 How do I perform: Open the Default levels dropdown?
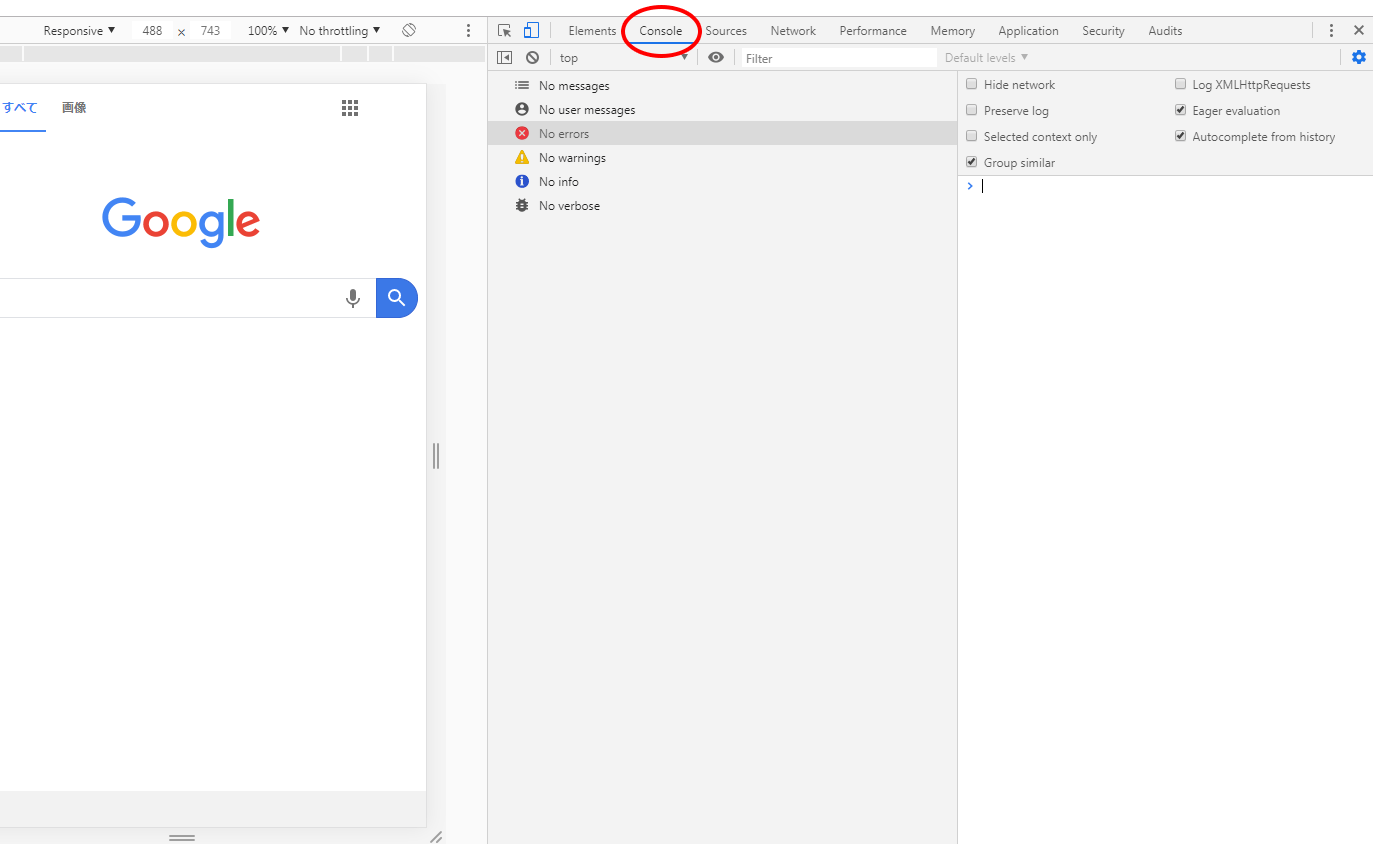(986, 58)
